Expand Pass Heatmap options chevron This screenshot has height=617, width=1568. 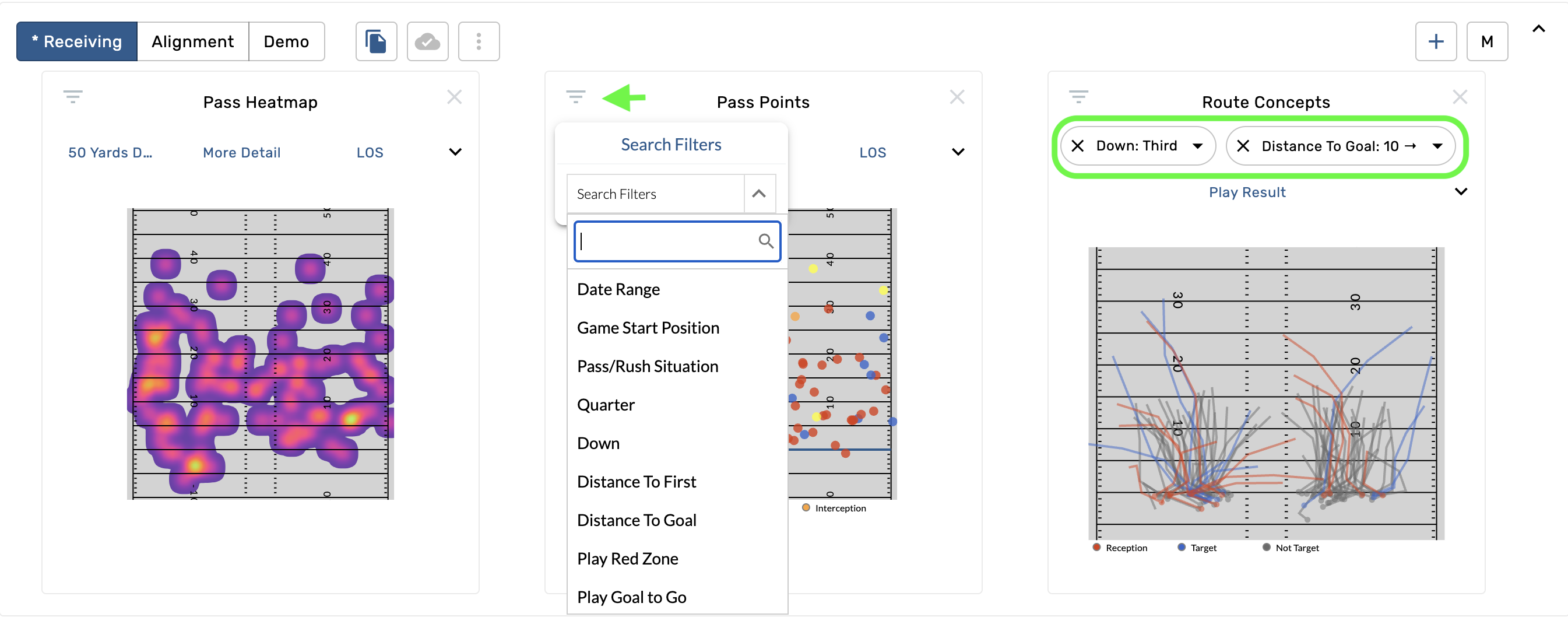(x=455, y=152)
